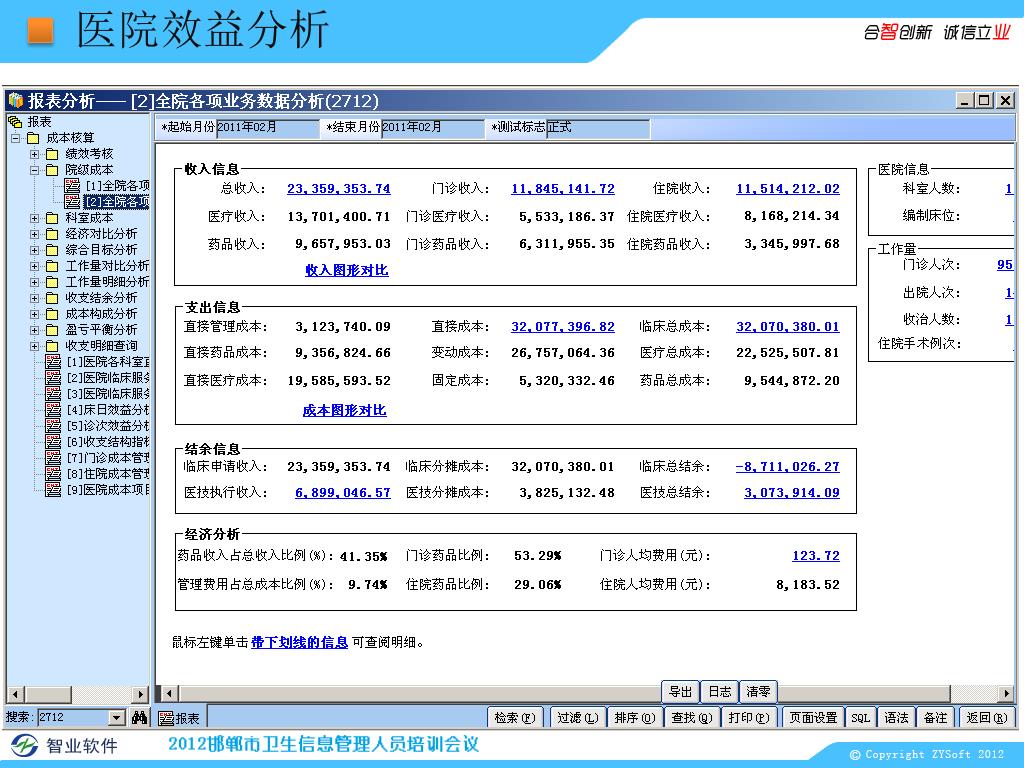
Task: Expand the 工作量明细分析 folder
Action: pyautogui.click(x=35, y=282)
